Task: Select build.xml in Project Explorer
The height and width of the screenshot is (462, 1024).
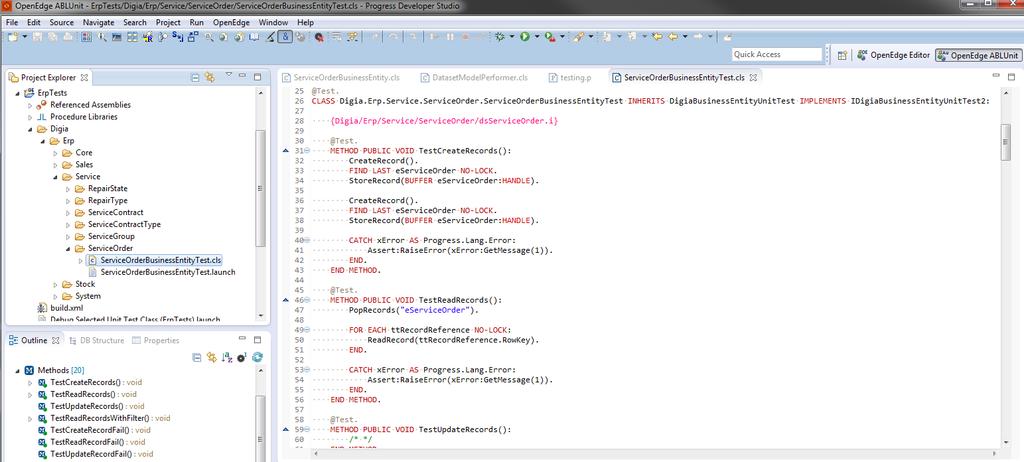Action: pos(67,308)
